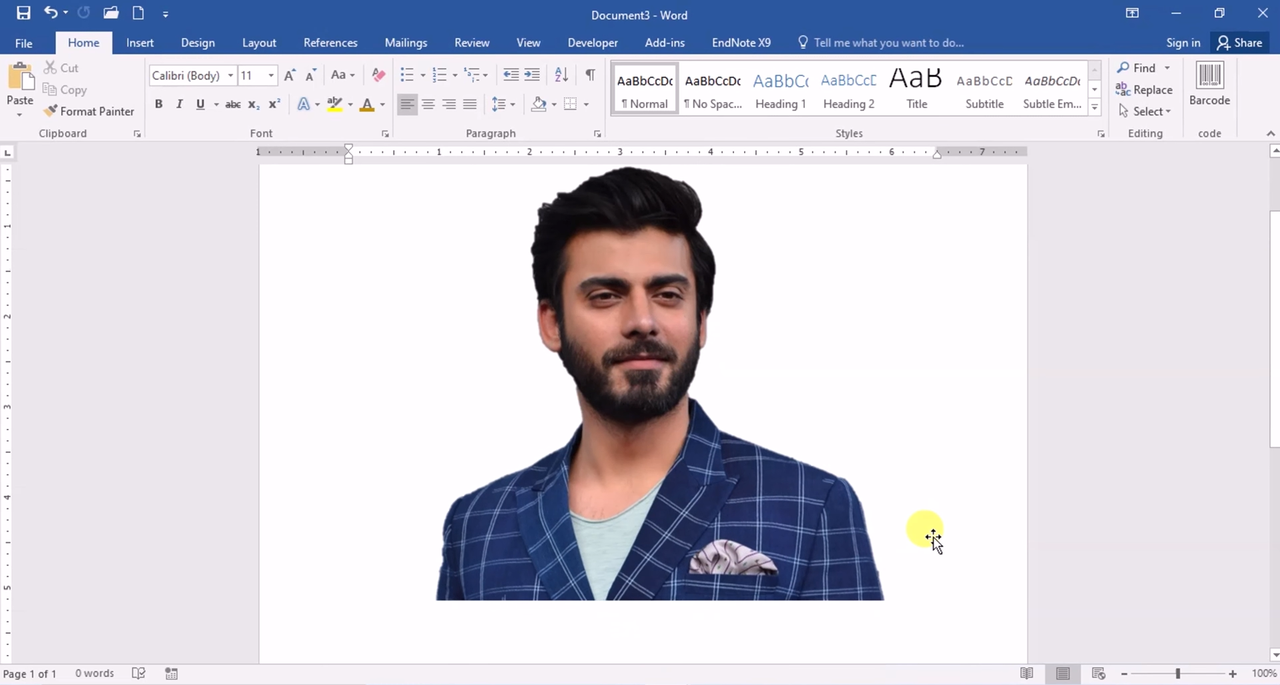Open the Font dialog launcher
The width and height of the screenshot is (1280, 685).
pyautogui.click(x=385, y=133)
